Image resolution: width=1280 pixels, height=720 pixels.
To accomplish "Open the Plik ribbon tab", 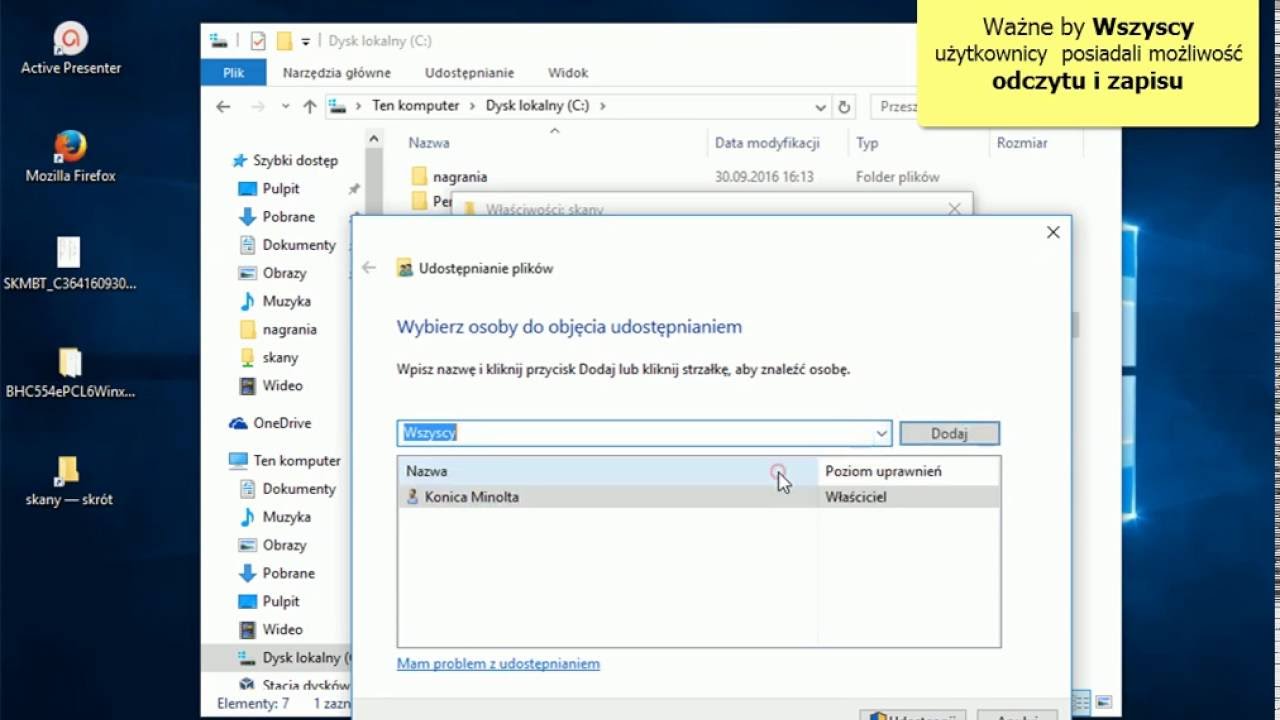I will [234, 73].
